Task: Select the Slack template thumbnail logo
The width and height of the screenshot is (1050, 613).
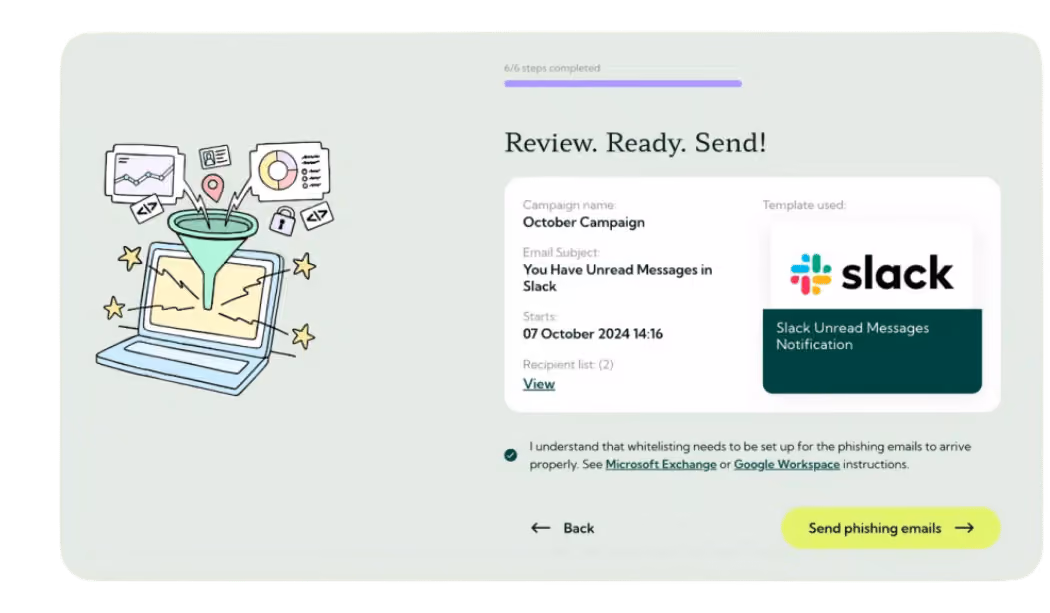Action: point(871,272)
